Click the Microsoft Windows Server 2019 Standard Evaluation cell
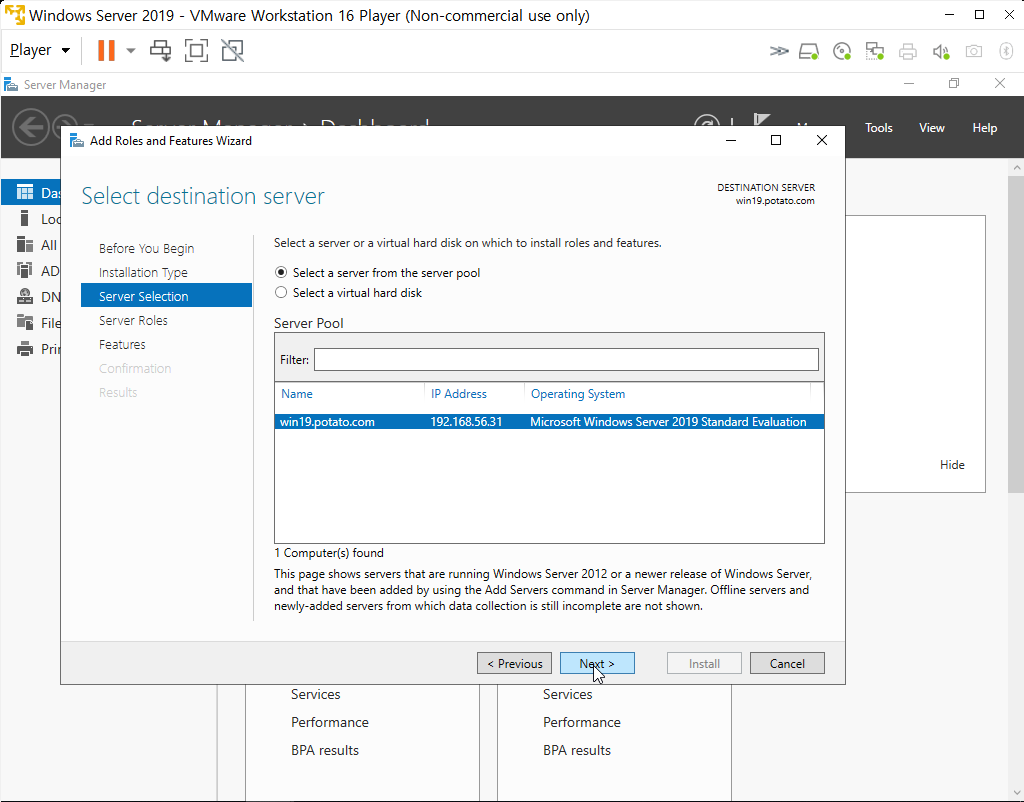1024x802 pixels. 668,422
